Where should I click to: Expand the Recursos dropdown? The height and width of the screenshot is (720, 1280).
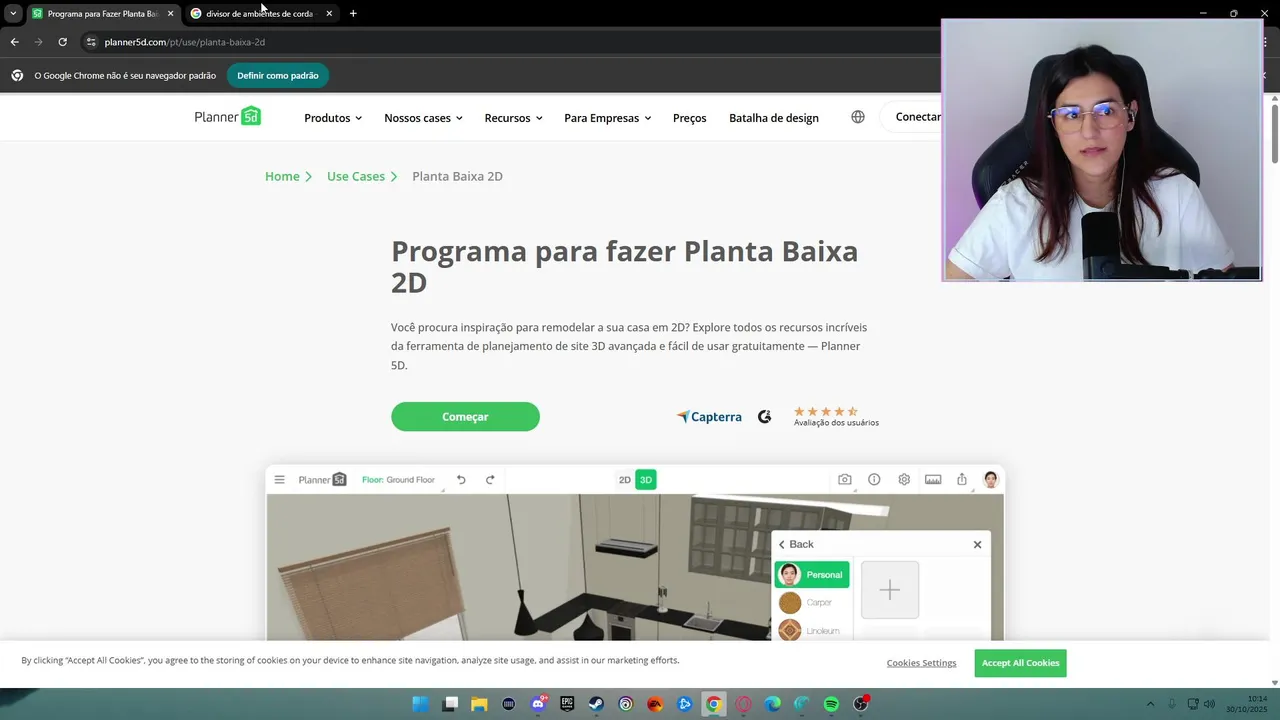pyautogui.click(x=513, y=118)
